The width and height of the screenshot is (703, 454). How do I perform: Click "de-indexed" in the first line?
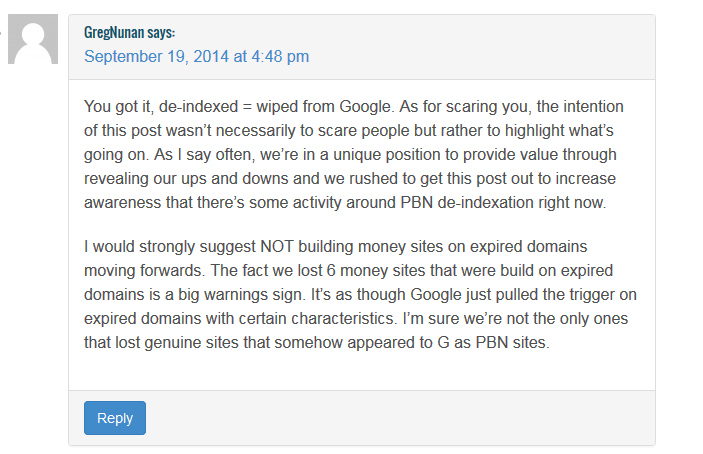click(198, 107)
